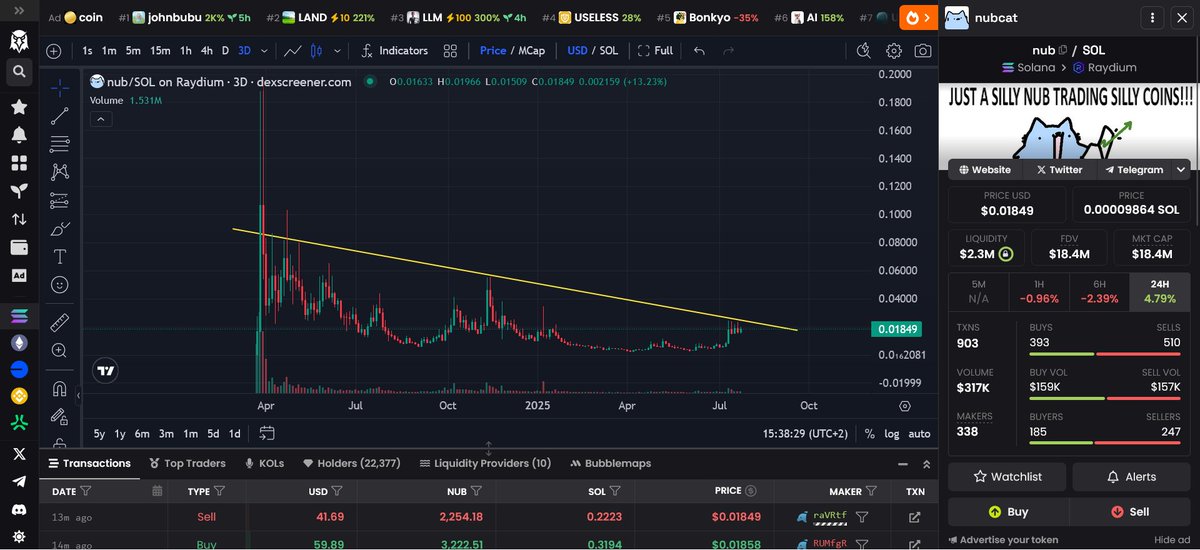The image size is (1200, 550).
Task: Take a chart snapshot with camera icon
Action: click(924, 51)
